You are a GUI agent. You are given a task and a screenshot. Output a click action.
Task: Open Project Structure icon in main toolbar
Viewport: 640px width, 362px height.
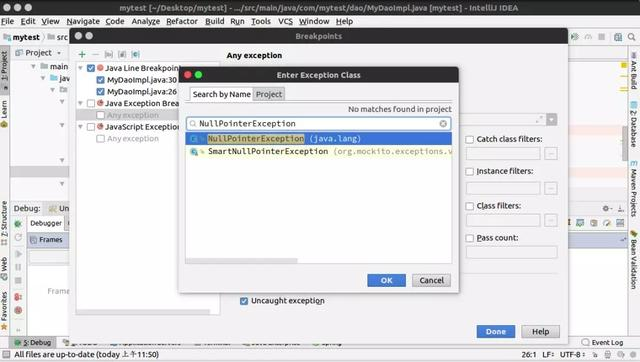click(618, 37)
